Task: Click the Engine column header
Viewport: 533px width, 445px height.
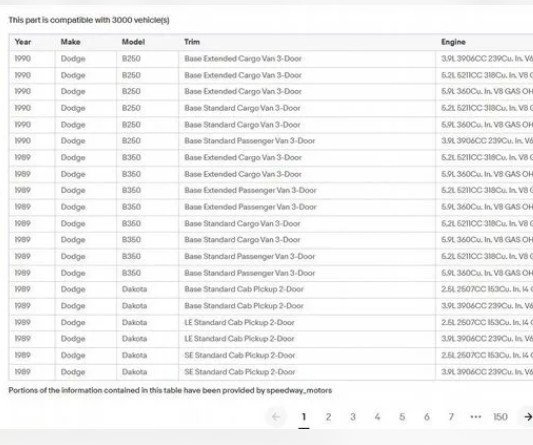Action: [x=453, y=42]
